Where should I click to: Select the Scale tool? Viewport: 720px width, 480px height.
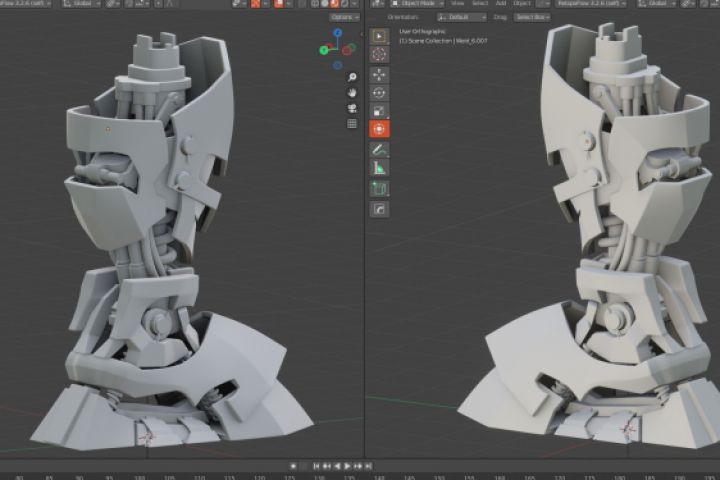pos(379,111)
